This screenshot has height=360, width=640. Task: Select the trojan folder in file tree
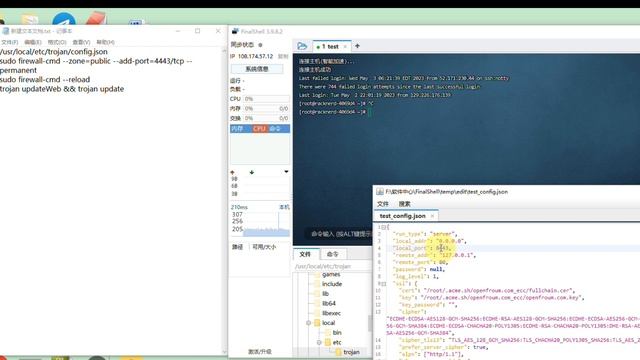(x=351, y=352)
